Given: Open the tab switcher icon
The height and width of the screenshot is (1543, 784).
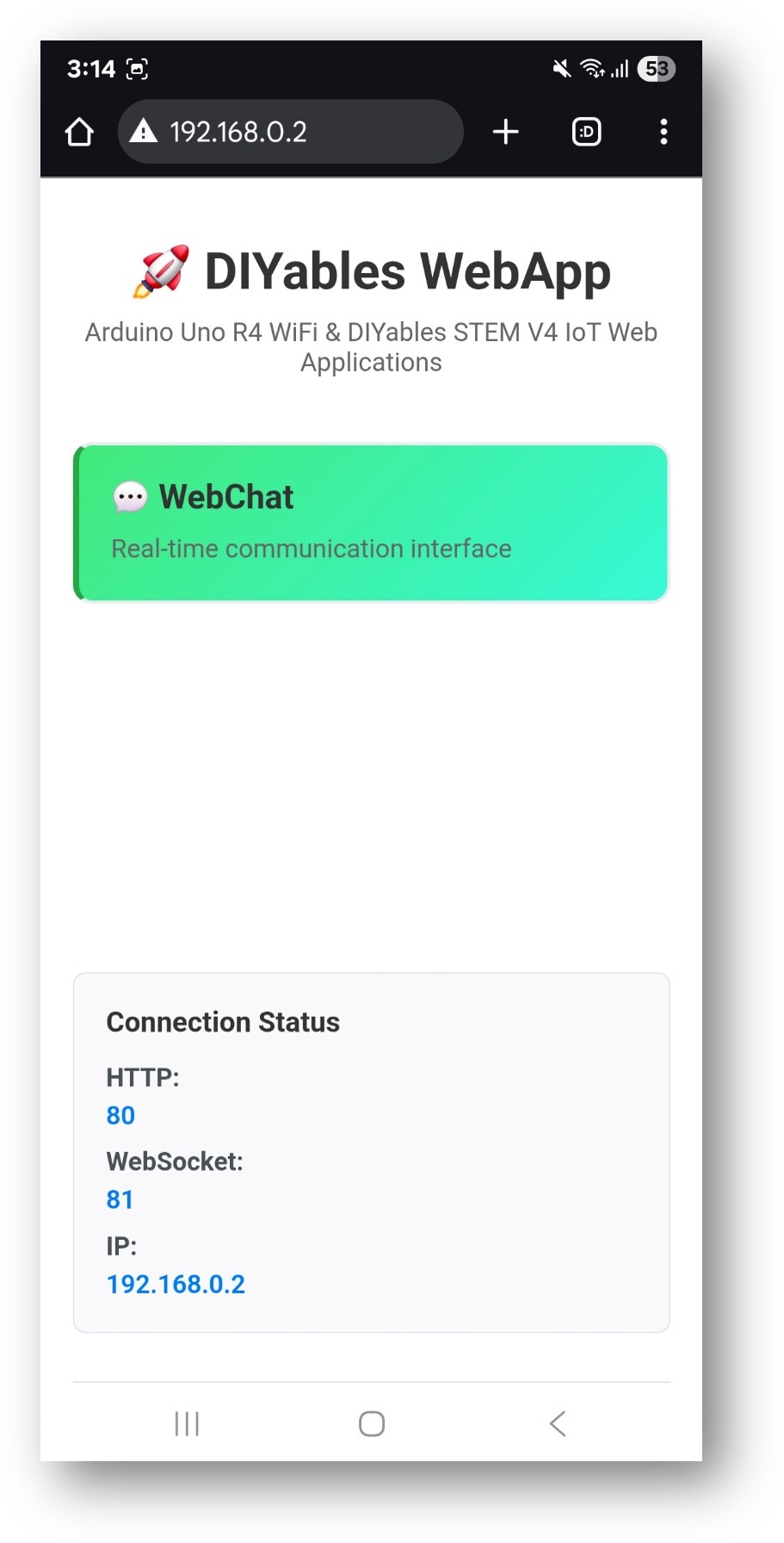Looking at the screenshot, I should (x=586, y=132).
